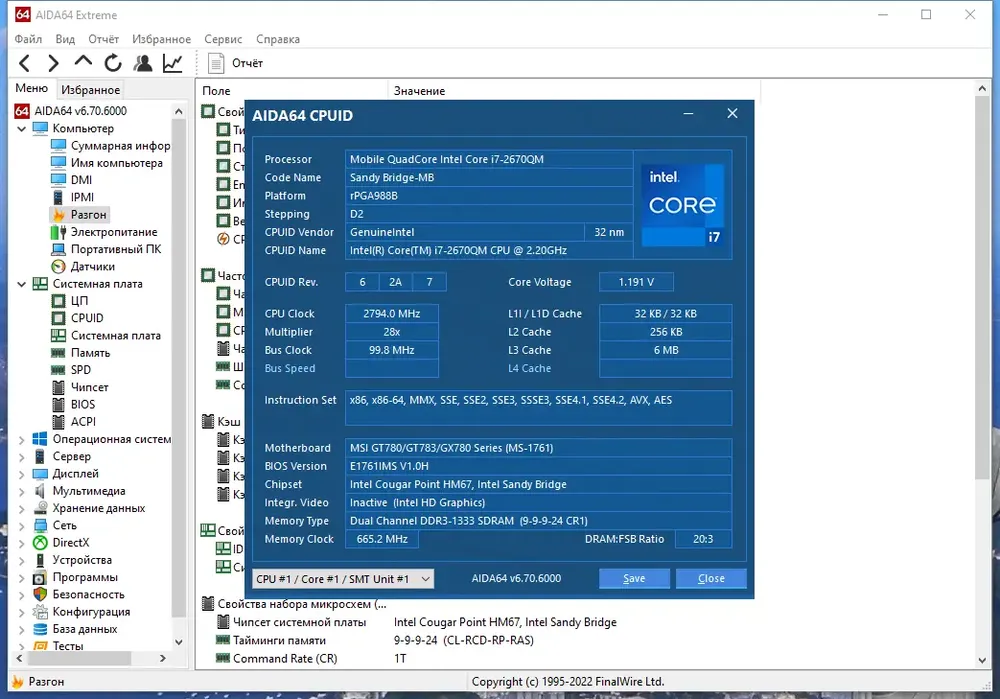Expand the Дисплей tree node

coord(21,475)
